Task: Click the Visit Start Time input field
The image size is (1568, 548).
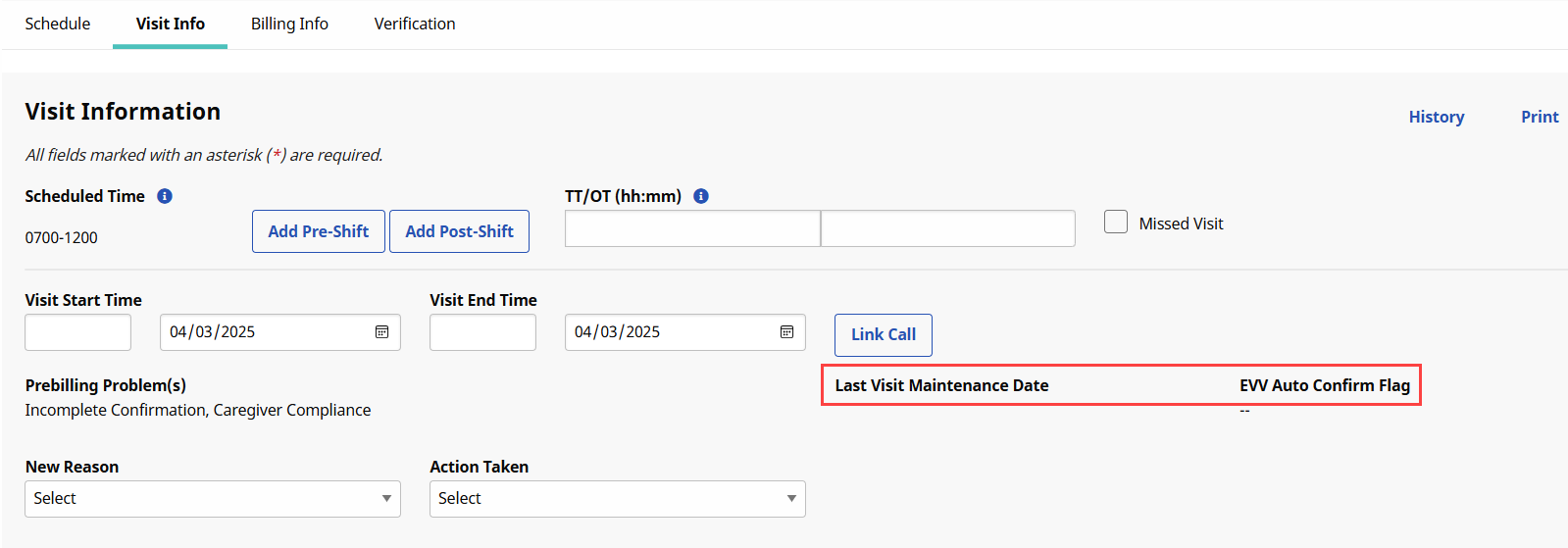Action: pyautogui.click(x=78, y=332)
